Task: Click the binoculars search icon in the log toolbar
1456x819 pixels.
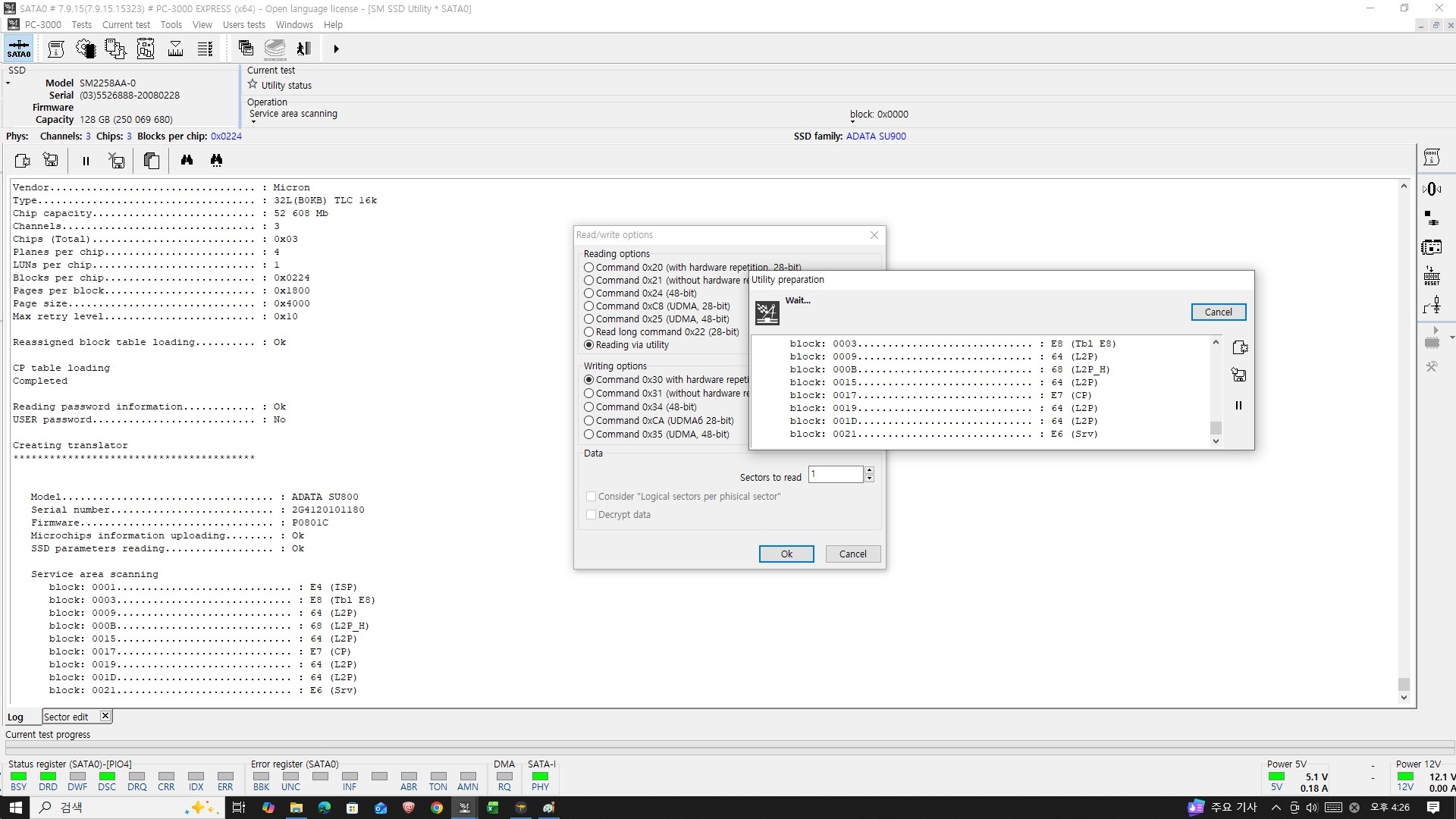Action: coord(187,160)
